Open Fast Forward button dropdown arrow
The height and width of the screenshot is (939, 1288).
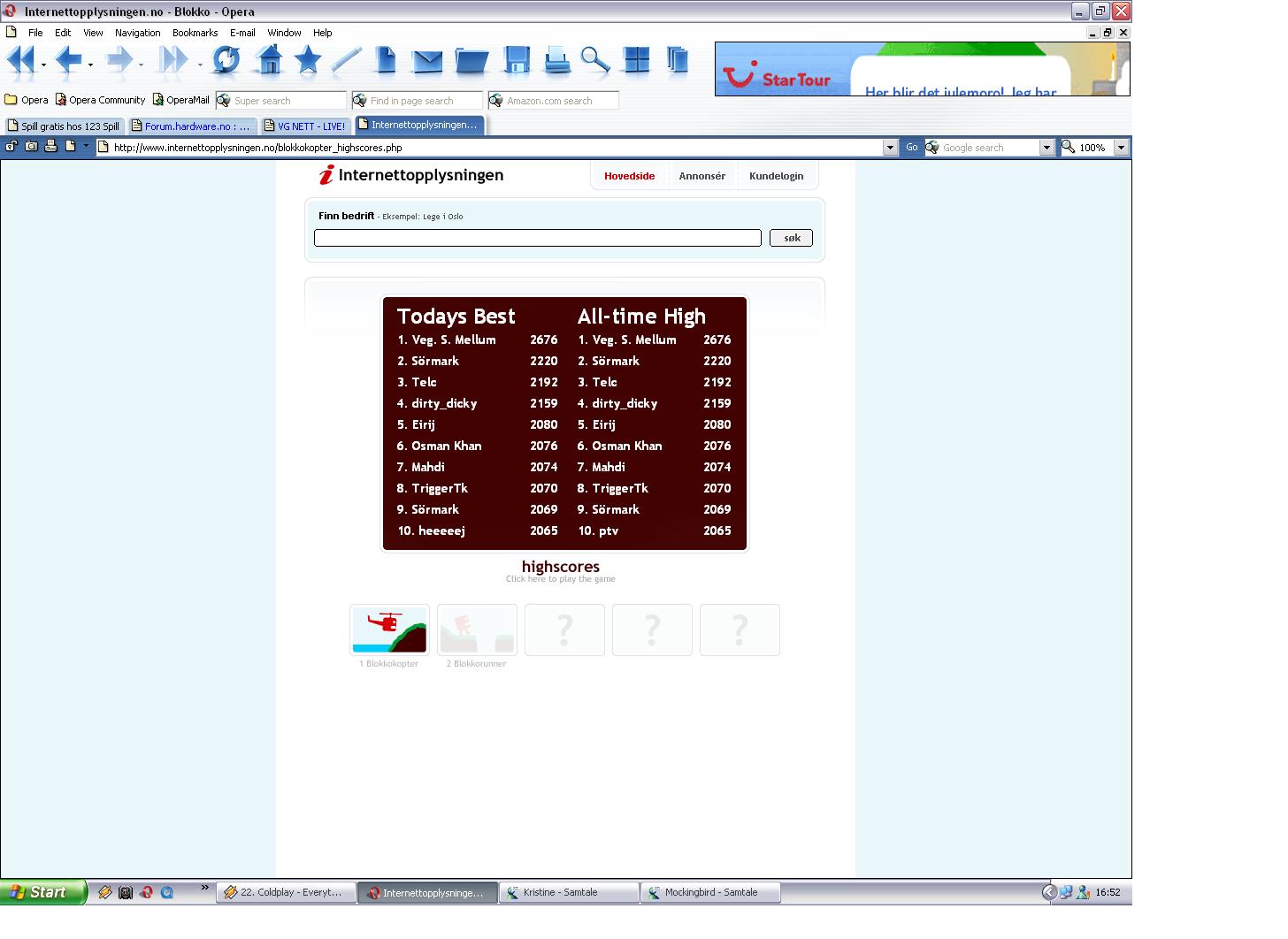[200, 65]
